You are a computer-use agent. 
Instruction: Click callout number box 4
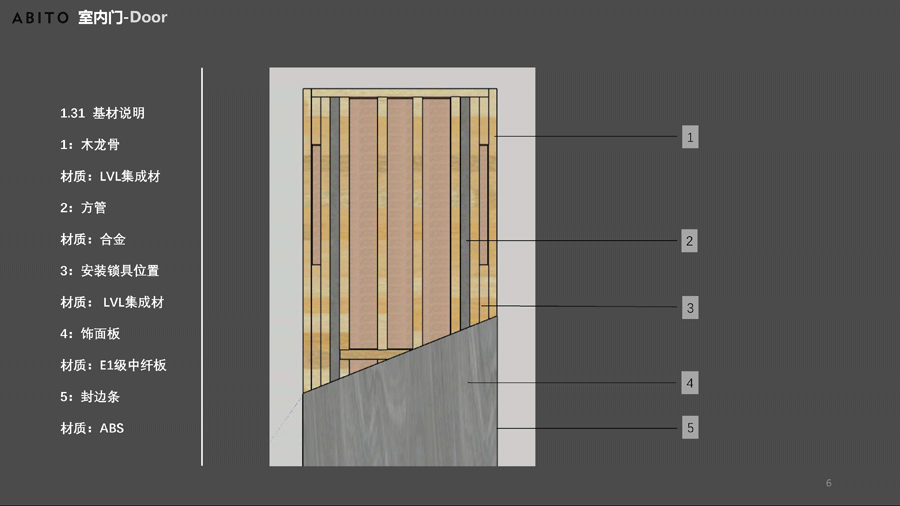690,383
